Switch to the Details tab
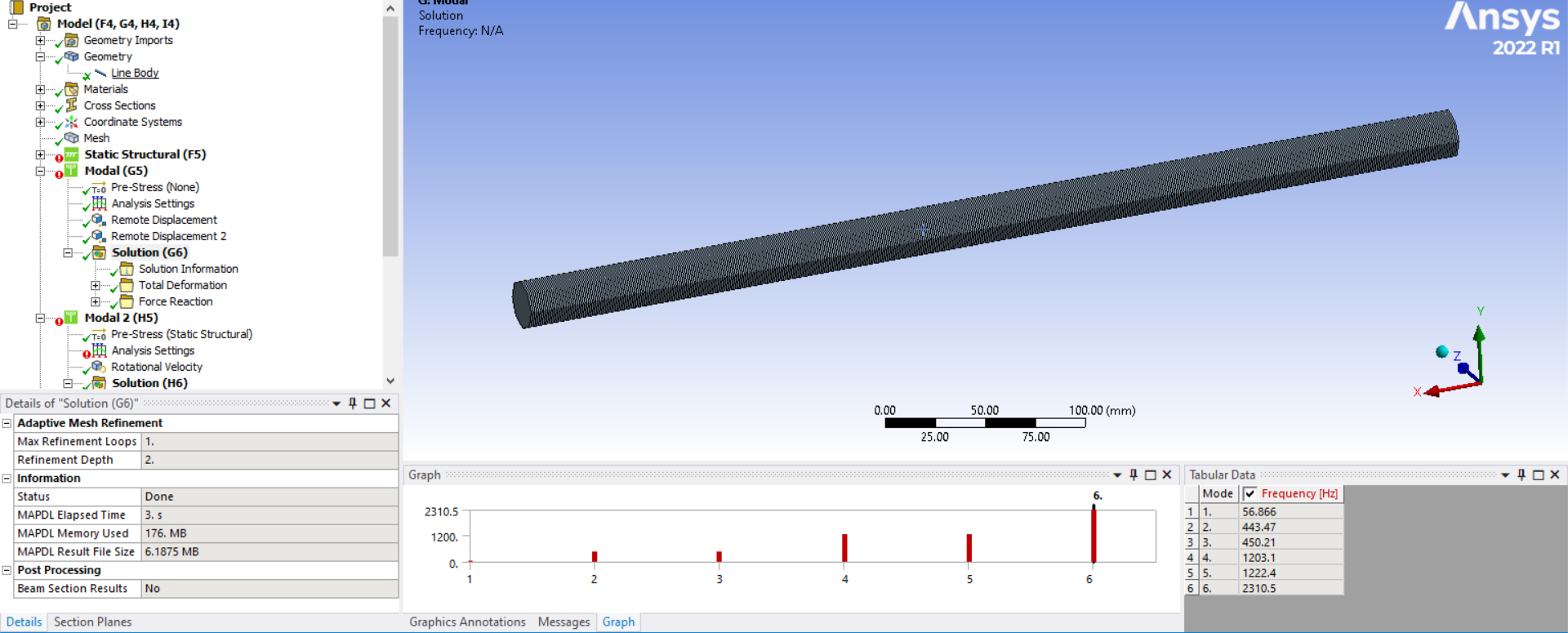Image resolution: width=1568 pixels, height=633 pixels. pyautogui.click(x=24, y=622)
